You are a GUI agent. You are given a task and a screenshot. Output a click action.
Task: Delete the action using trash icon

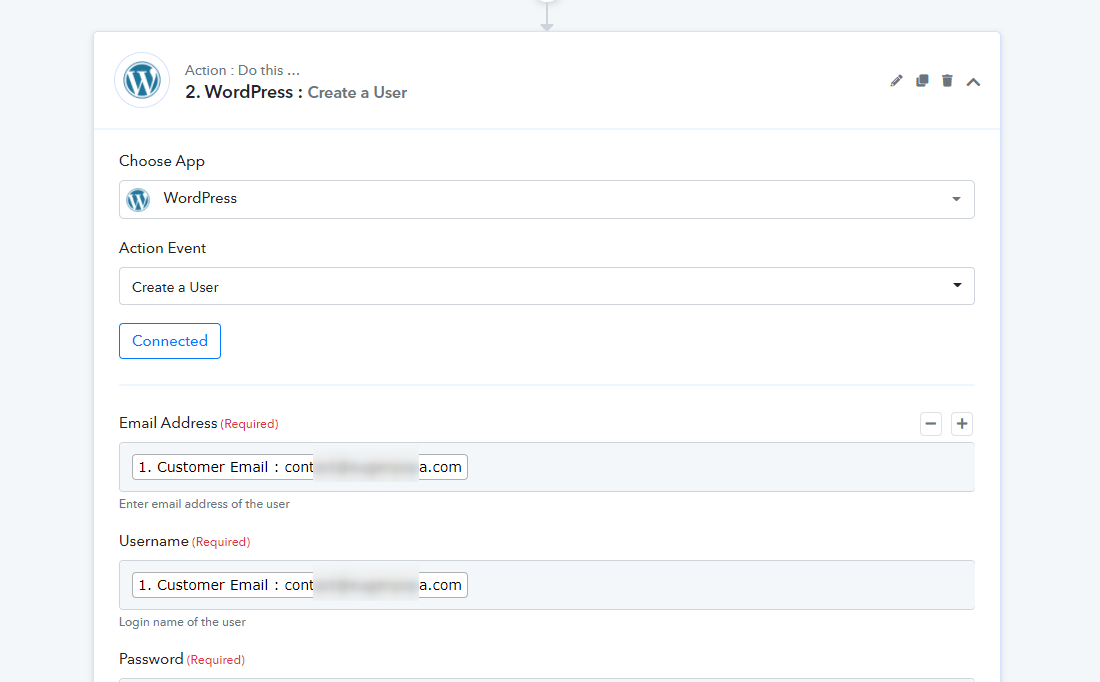pyautogui.click(x=947, y=81)
